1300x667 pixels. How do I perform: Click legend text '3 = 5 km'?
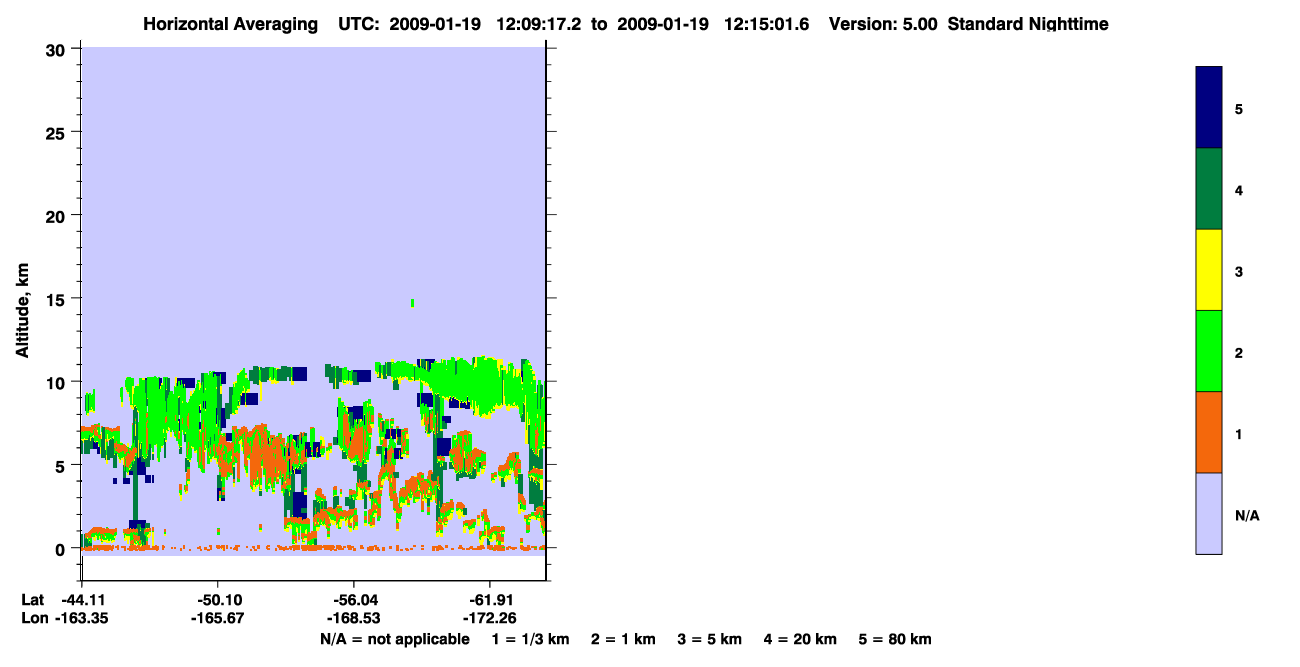710,640
